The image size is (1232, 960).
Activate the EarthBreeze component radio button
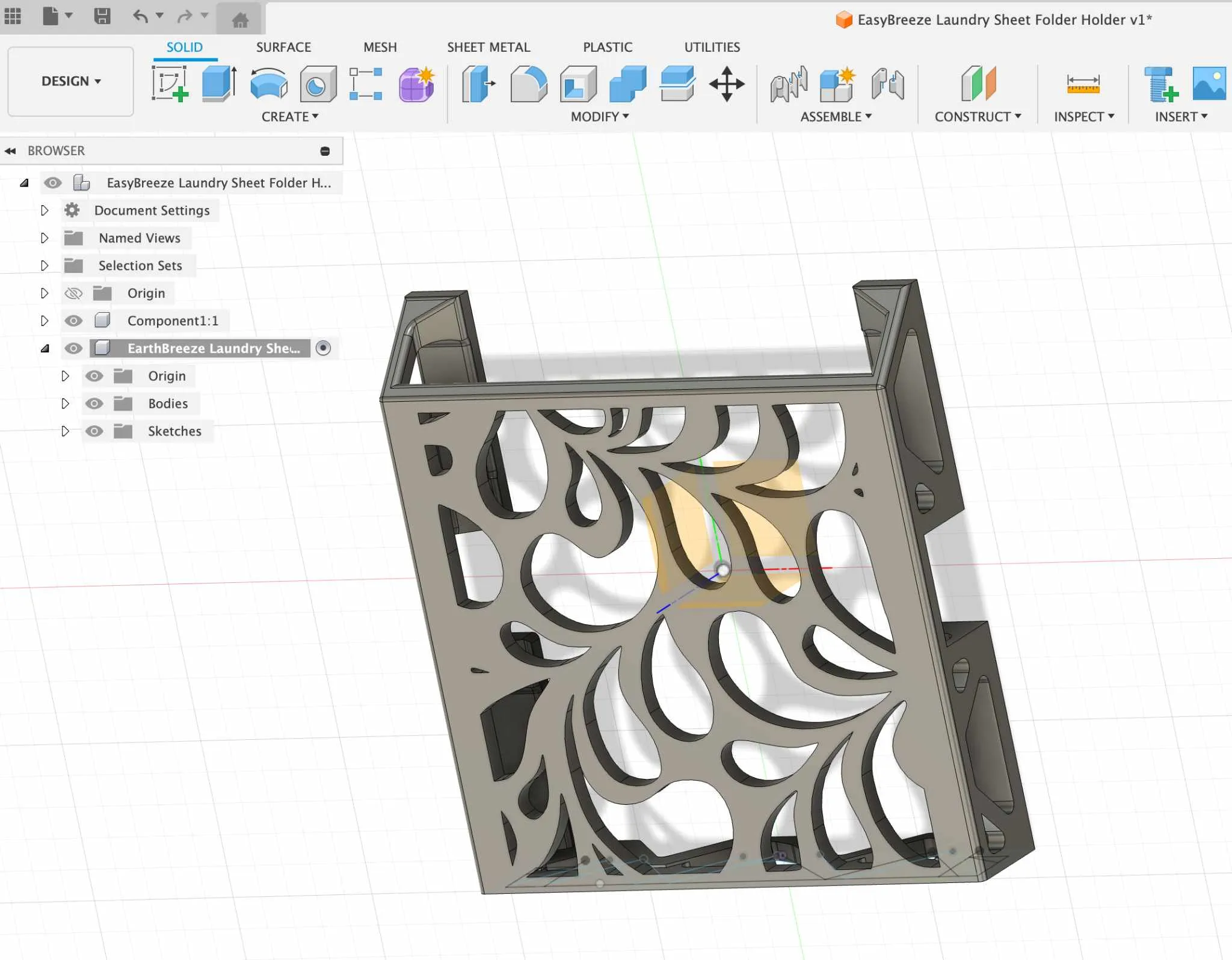pyautogui.click(x=323, y=348)
